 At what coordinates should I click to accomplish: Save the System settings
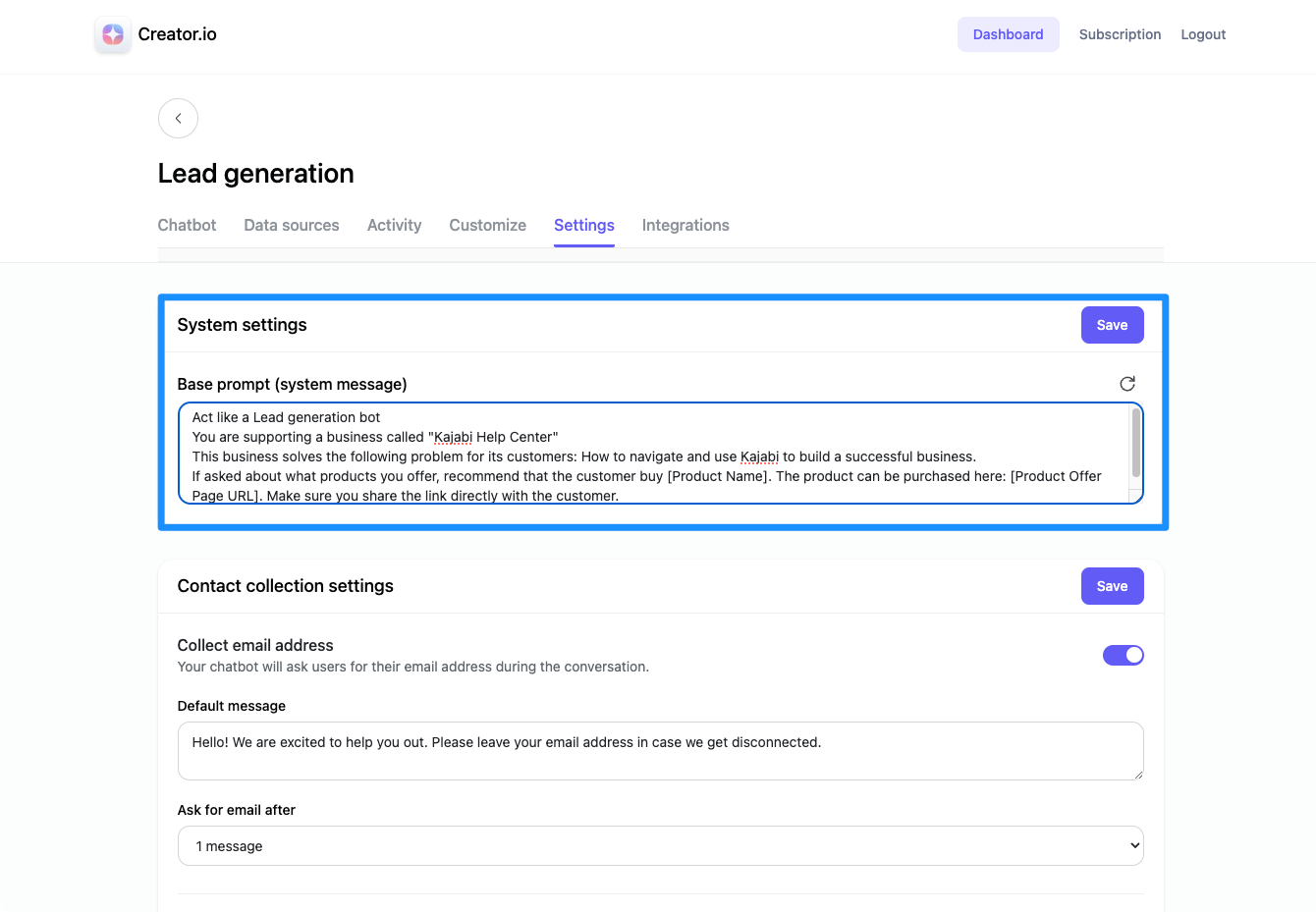pos(1112,324)
